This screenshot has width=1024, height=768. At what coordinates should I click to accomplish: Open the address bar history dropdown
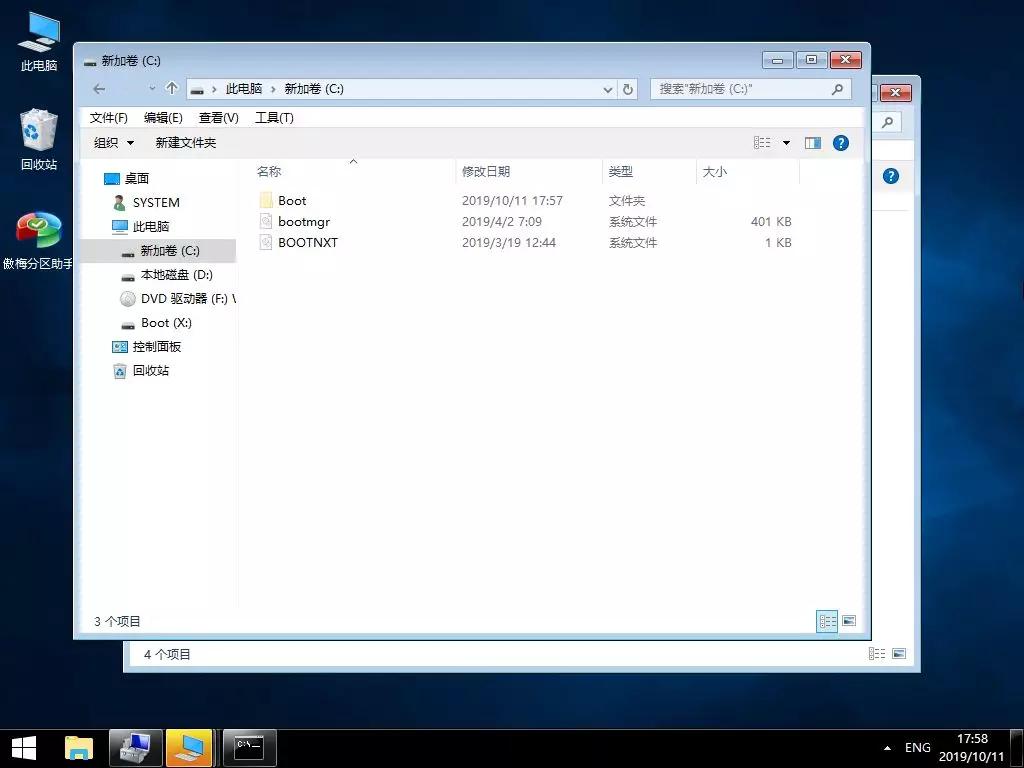(607, 89)
